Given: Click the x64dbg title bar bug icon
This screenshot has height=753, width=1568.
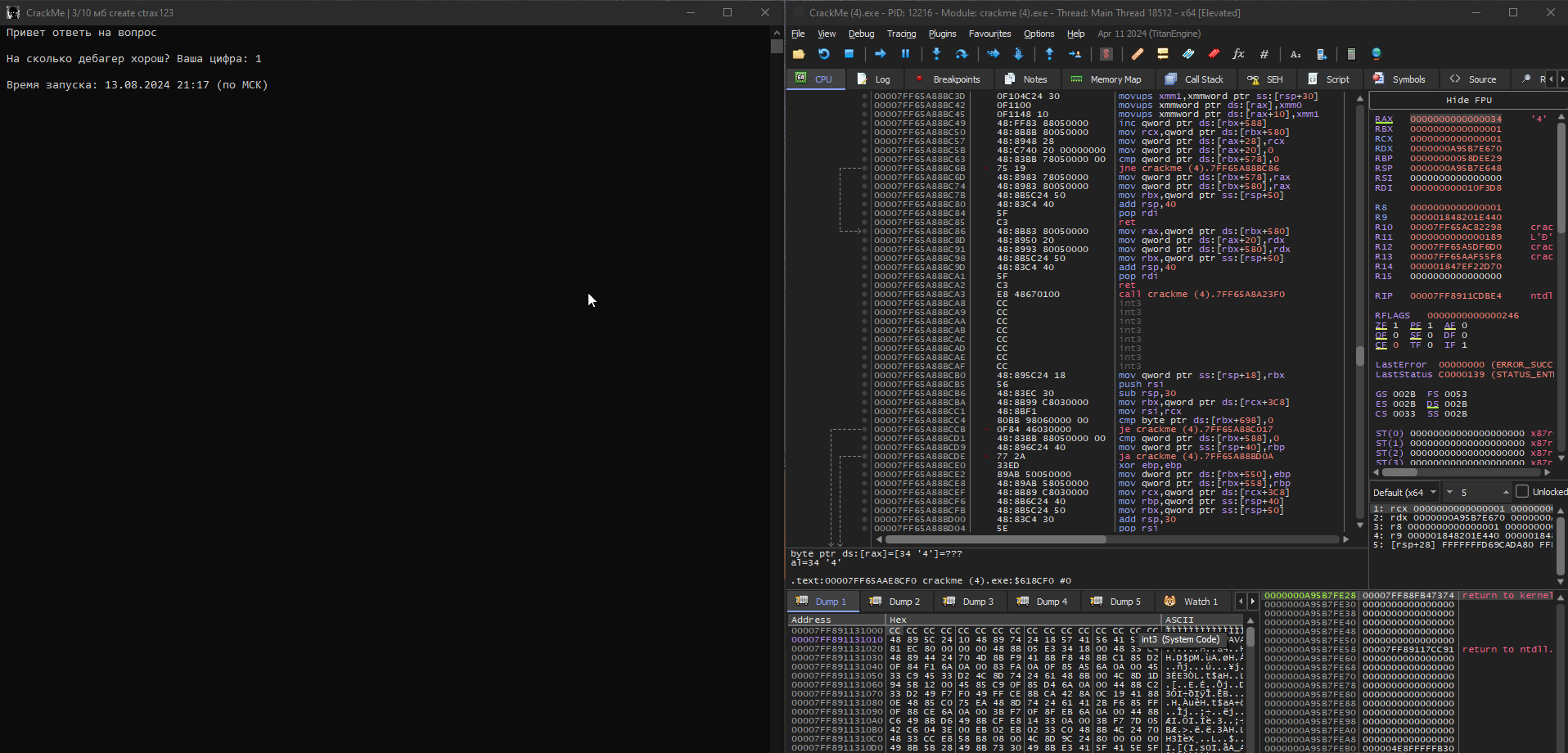Looking at the screenshot, I should (798, 12).
